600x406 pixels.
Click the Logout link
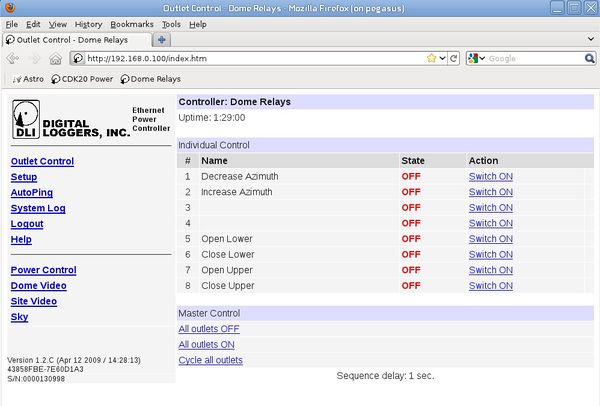27,224
